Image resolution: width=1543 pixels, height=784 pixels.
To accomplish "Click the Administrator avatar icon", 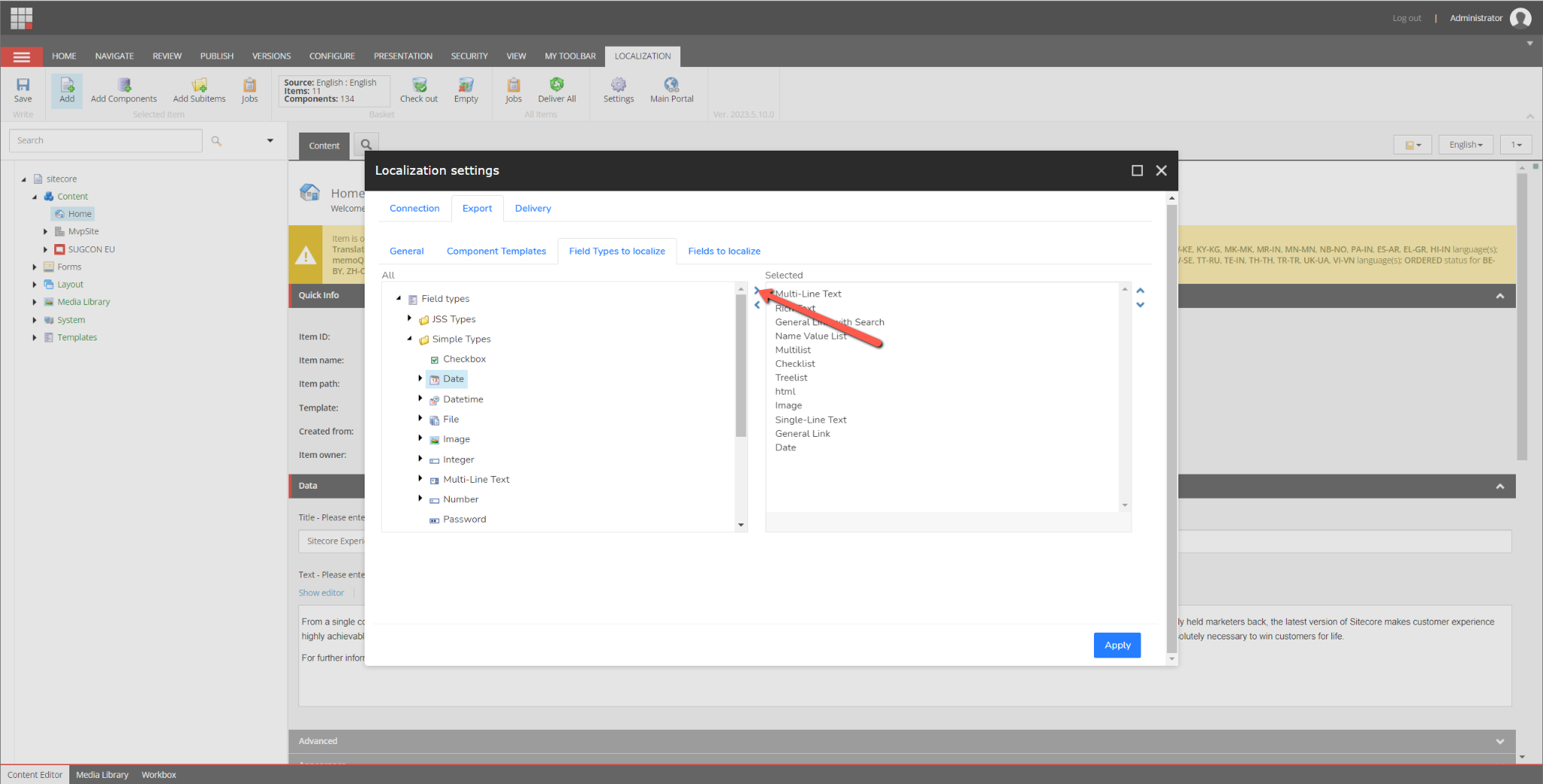I will 1520,17.
